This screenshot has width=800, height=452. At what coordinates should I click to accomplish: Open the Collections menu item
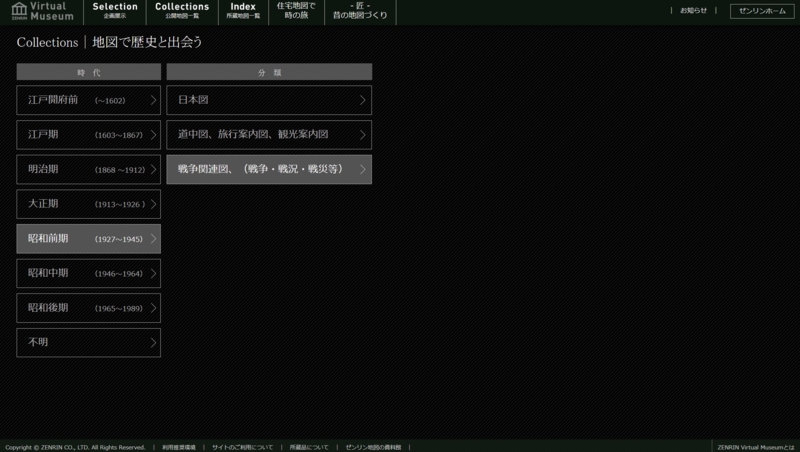182,10
